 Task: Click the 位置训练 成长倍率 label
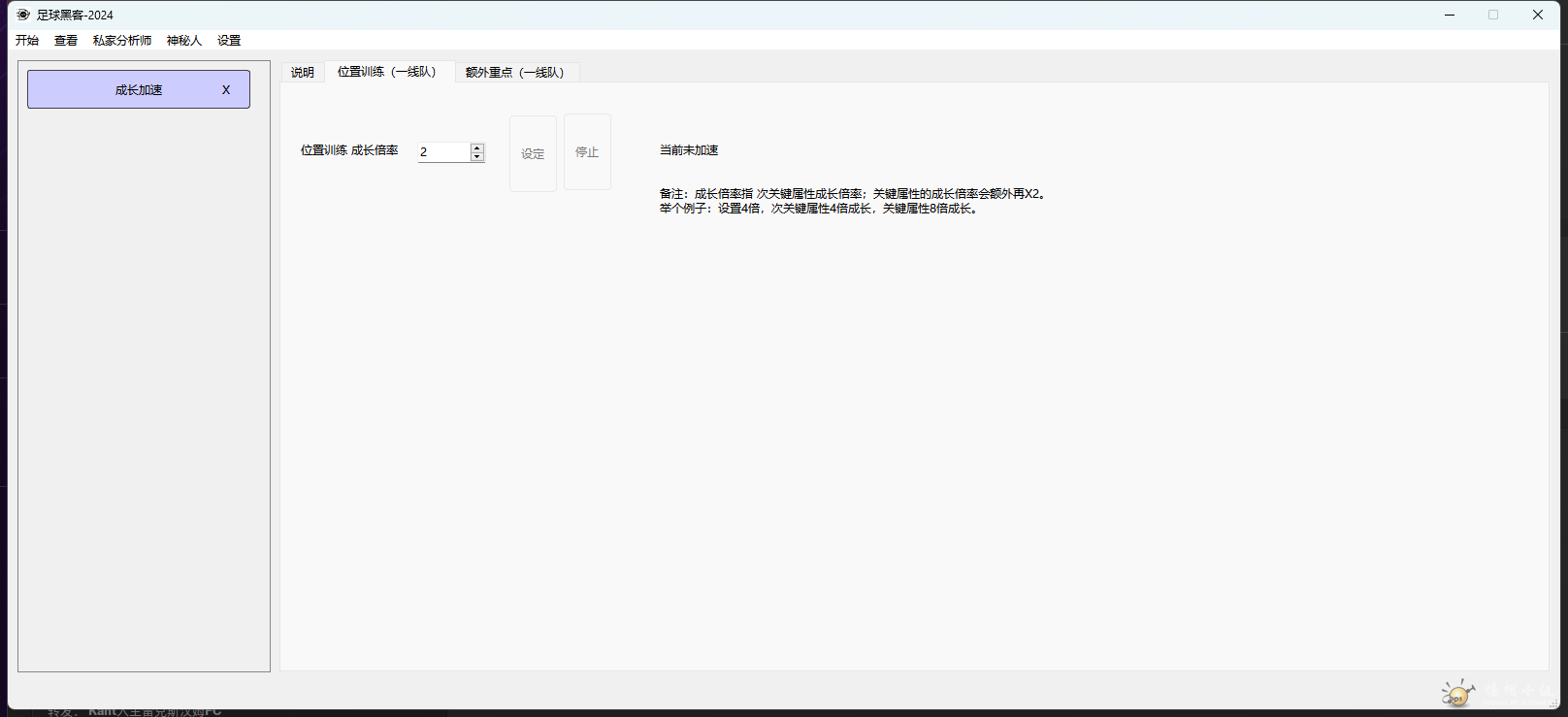349,150
